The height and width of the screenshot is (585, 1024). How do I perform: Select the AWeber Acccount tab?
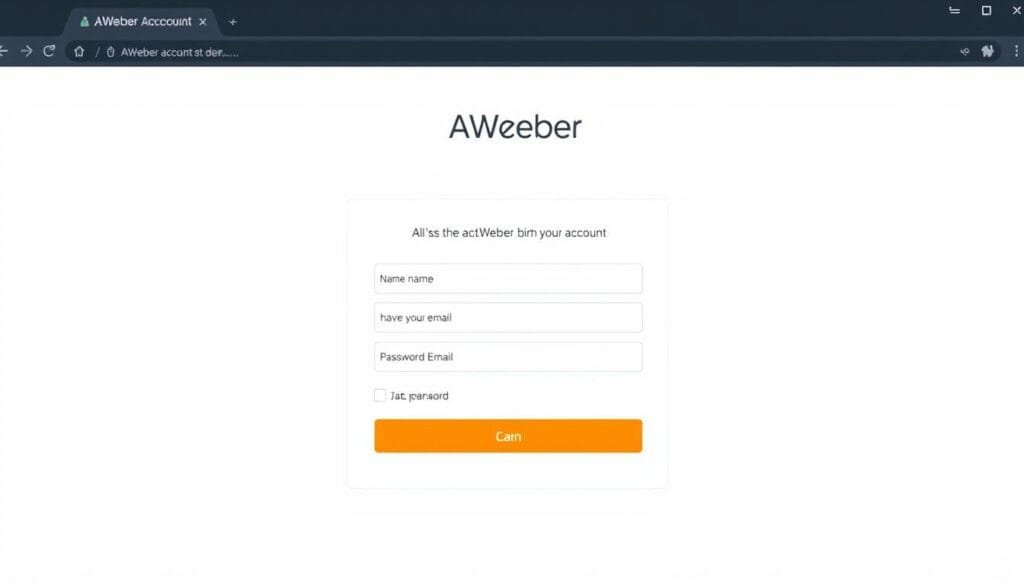[x=142, y=22]
